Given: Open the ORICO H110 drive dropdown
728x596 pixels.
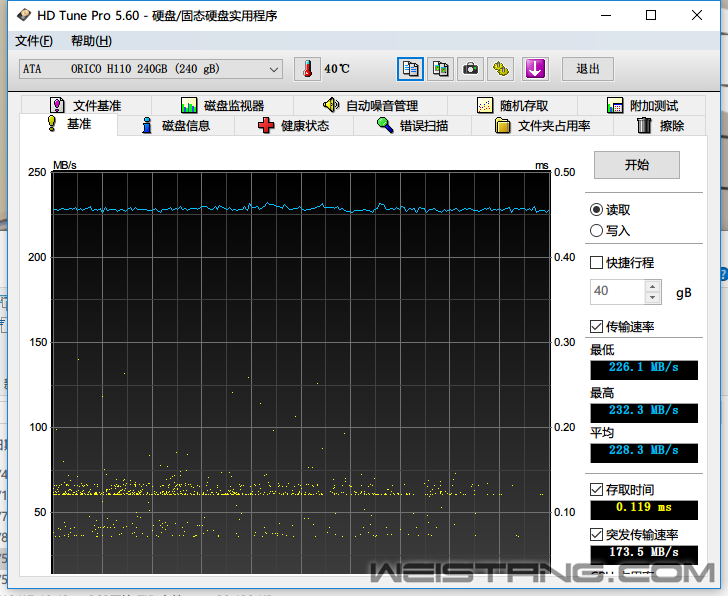Looking at the screenshot, I should (151, 69).
